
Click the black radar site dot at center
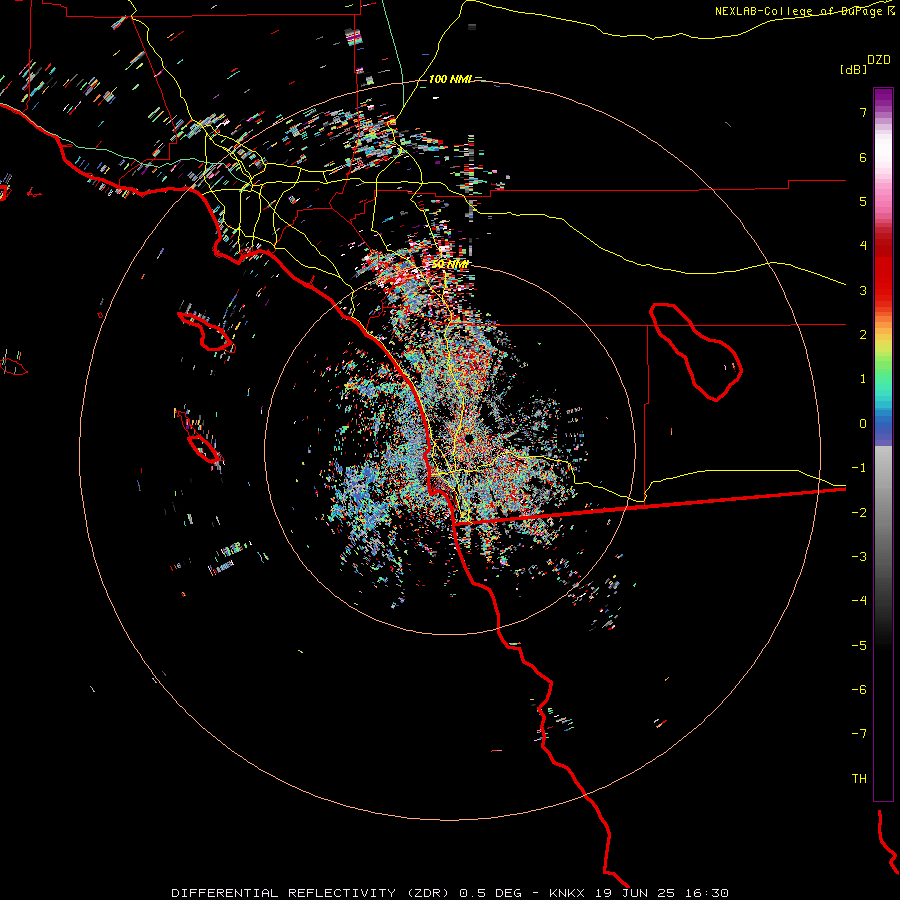pos(469,440)
